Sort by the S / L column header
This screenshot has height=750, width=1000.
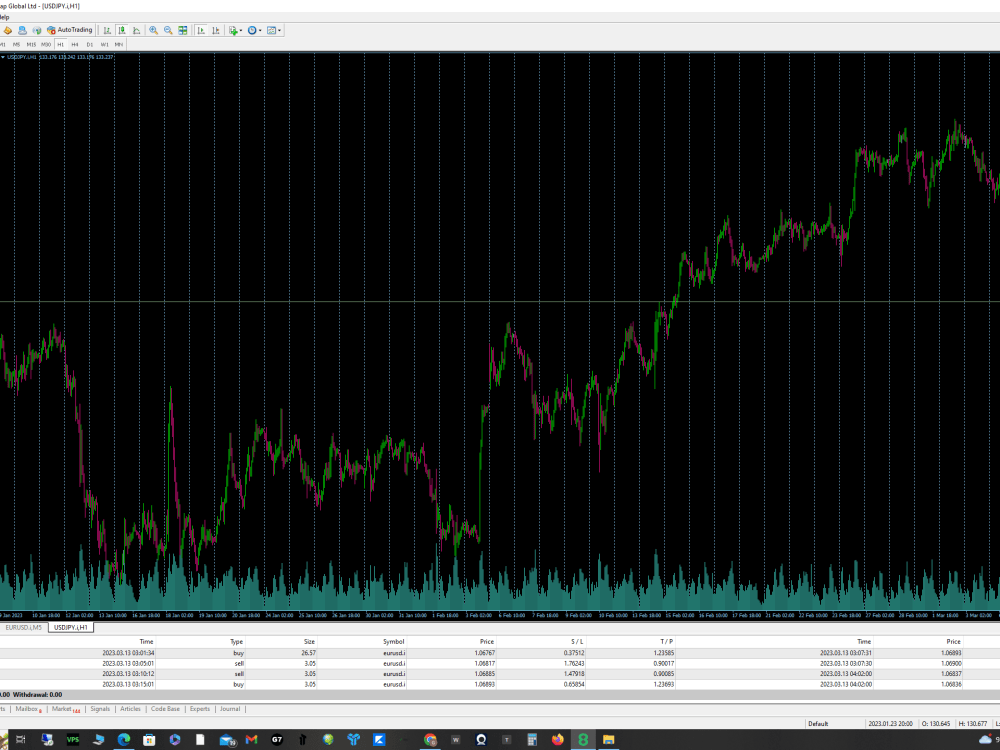point(577,642)
